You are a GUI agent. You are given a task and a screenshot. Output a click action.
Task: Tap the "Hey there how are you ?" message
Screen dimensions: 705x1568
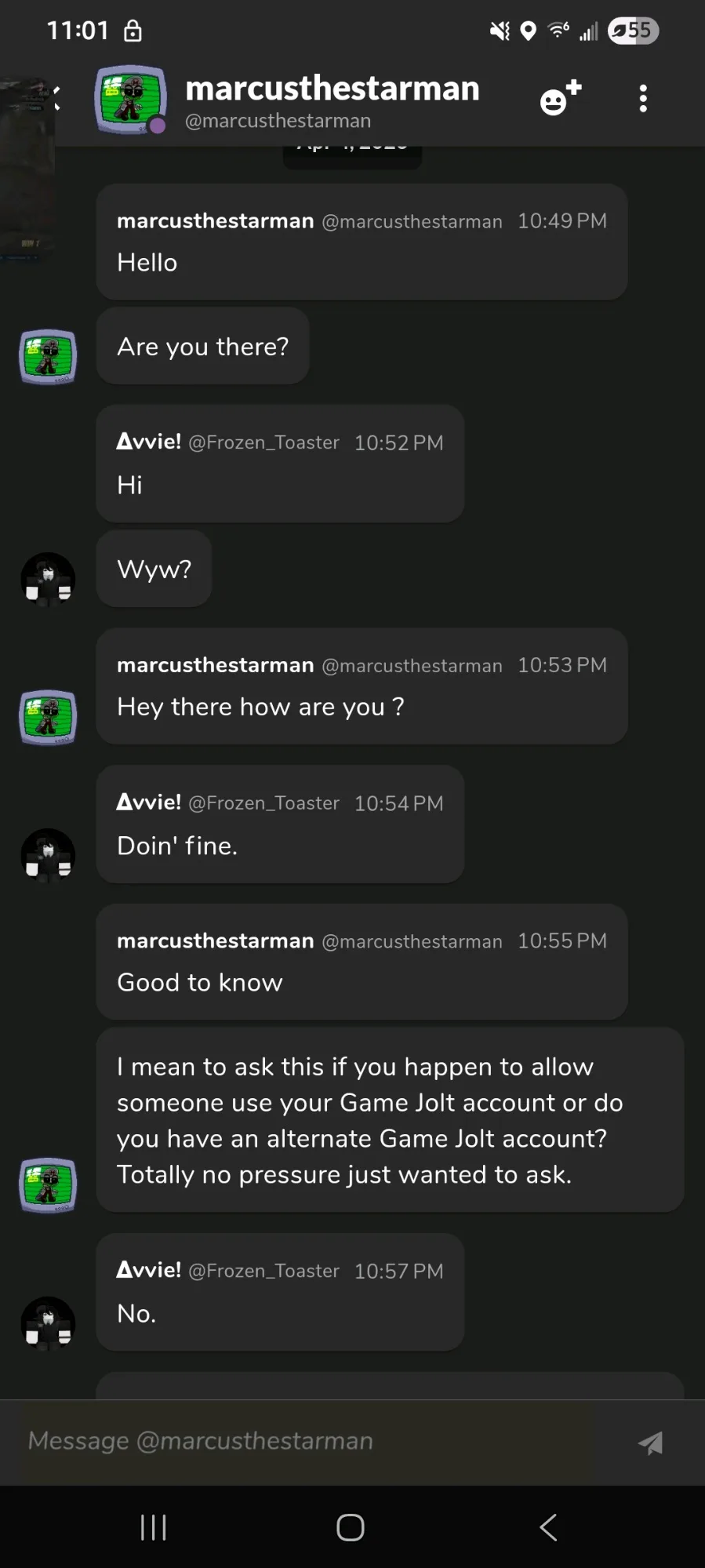pos(361,687)
